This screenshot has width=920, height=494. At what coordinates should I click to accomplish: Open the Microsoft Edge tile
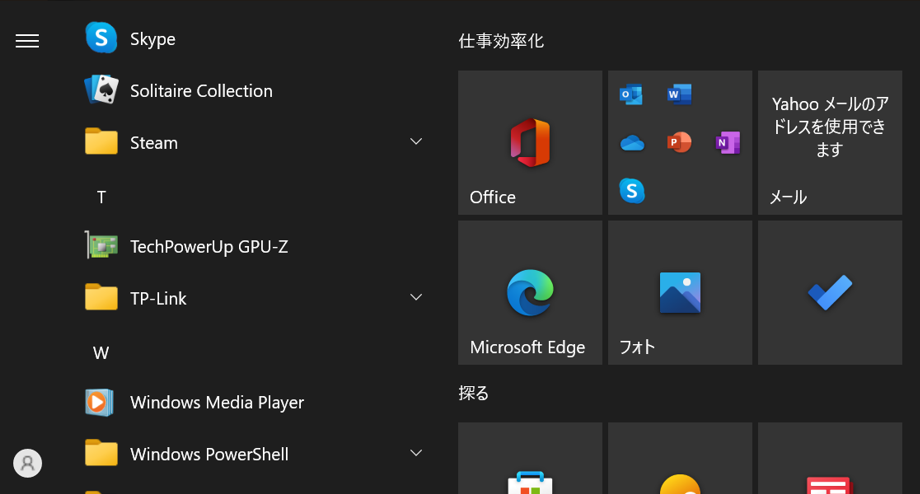click(530, 293)
